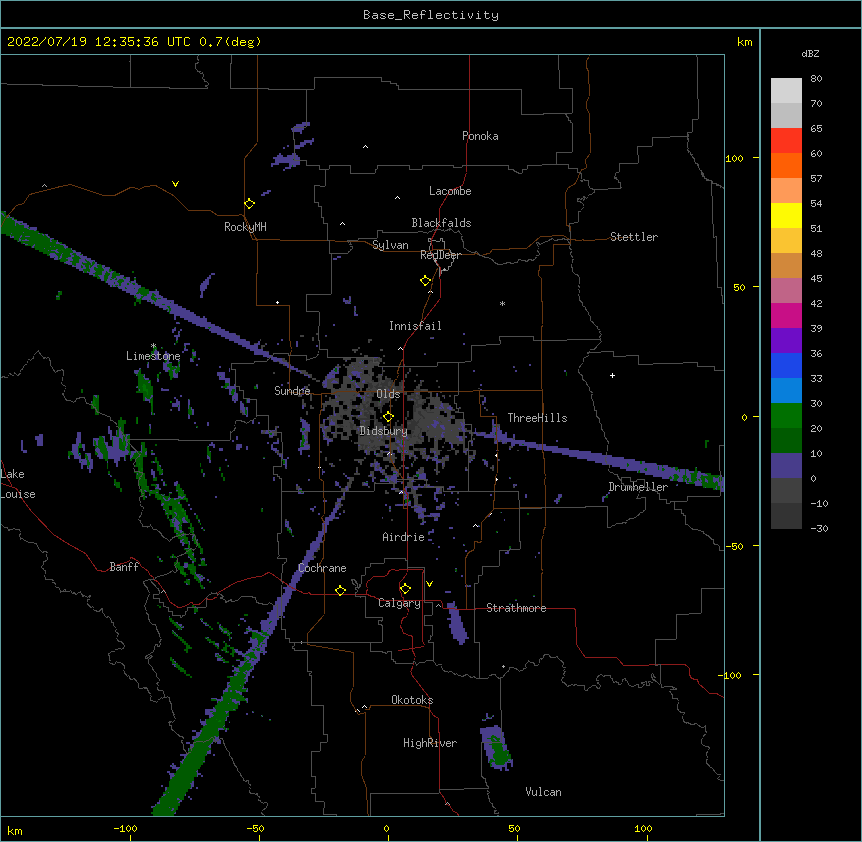The height and width of the screenshot is (842, 862).
Task: Click the RedDeer city label
Action: (x=440, y=255)
